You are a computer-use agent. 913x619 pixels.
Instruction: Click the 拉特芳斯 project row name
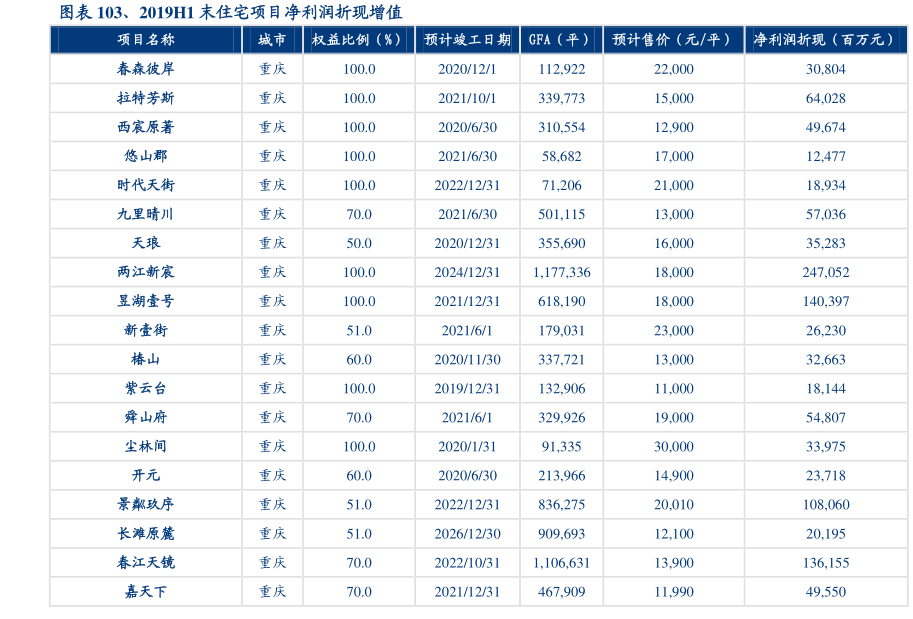point(145,98)
